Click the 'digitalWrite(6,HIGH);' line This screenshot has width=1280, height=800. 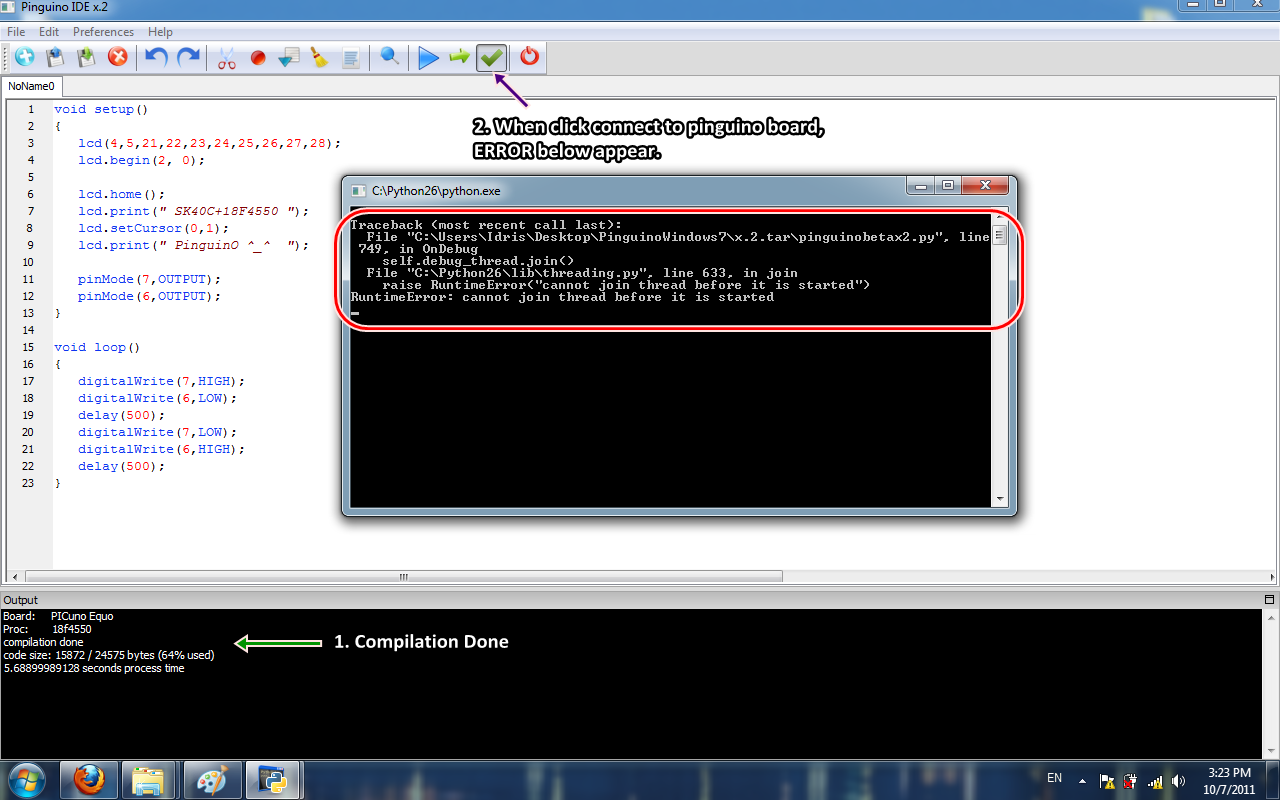click(x=162, y=449)
